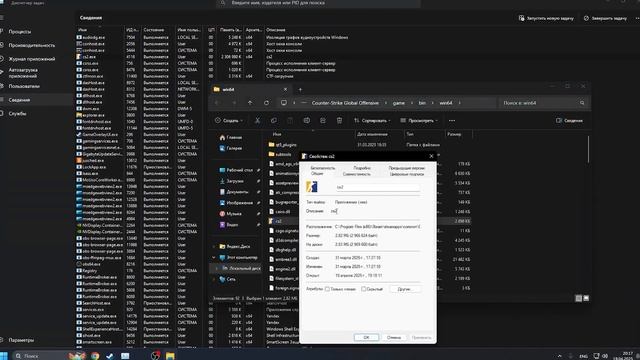Viewport: 640px width, 360px height.
Task: Toggle the Hidden attribute checkbox
Action: pyautogui.click(x=363, y=289)
